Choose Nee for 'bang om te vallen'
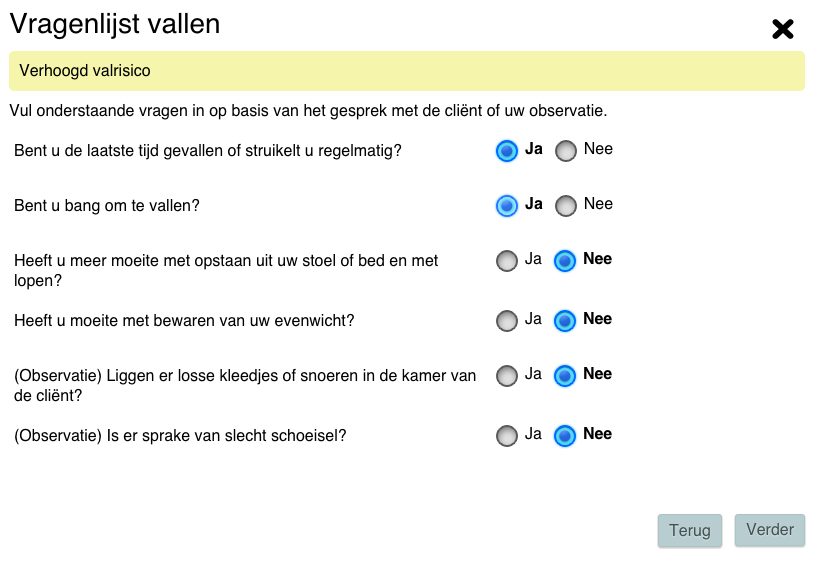Screen dimensions: 827x565 [566, 206]
